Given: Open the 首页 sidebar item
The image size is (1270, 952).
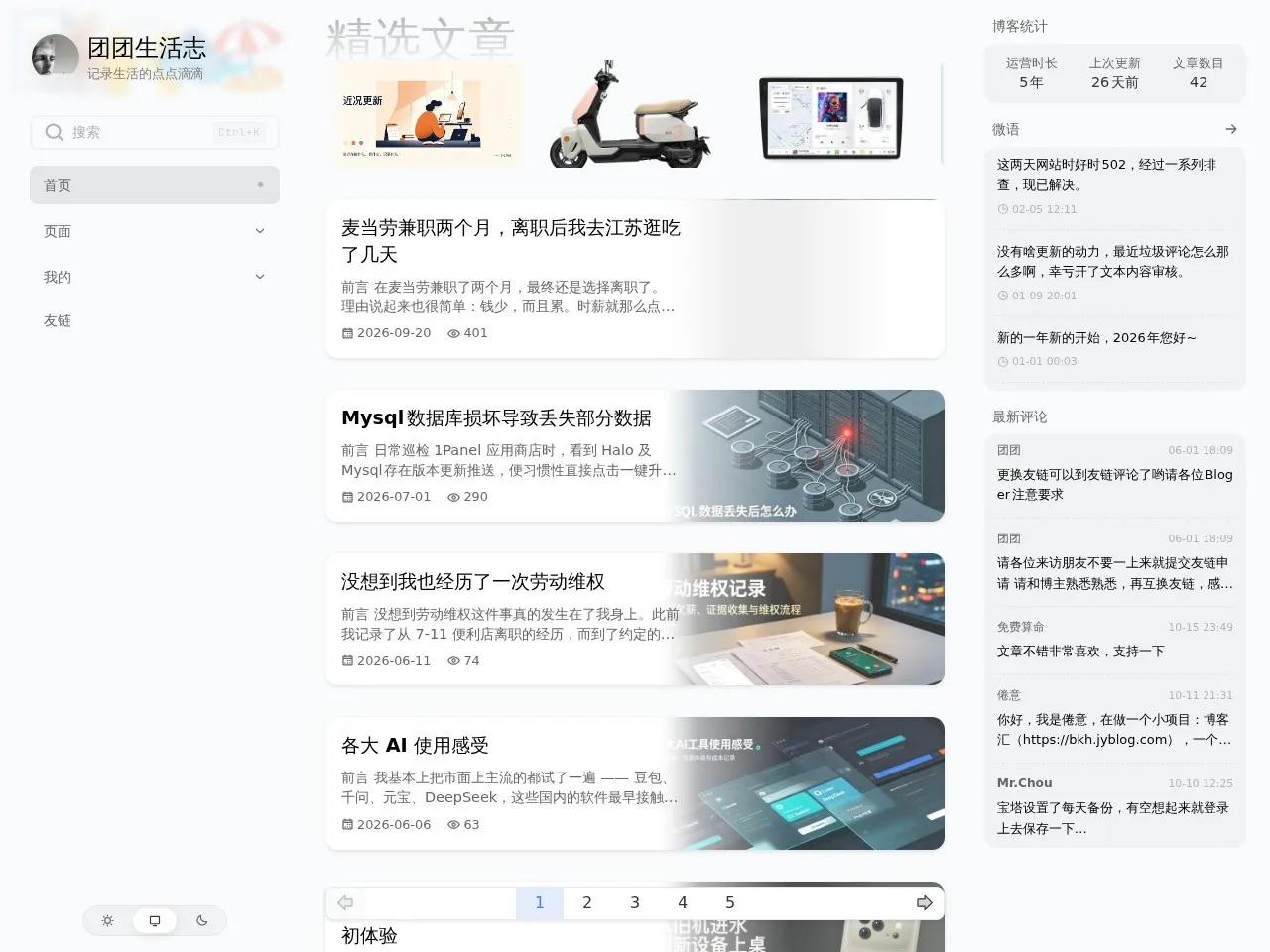Looking at the screenshot, I should (155, 185).
